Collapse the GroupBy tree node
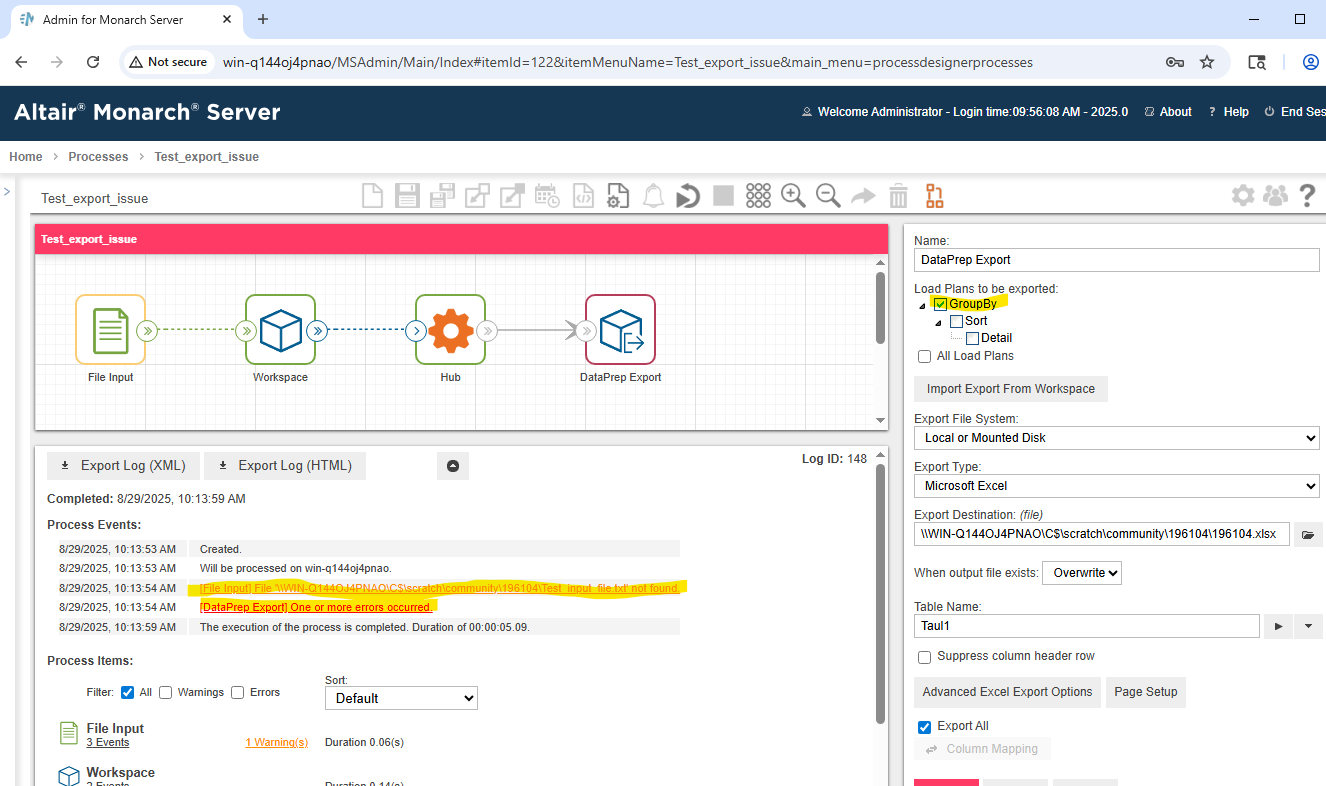 click(x=922, y=305)
